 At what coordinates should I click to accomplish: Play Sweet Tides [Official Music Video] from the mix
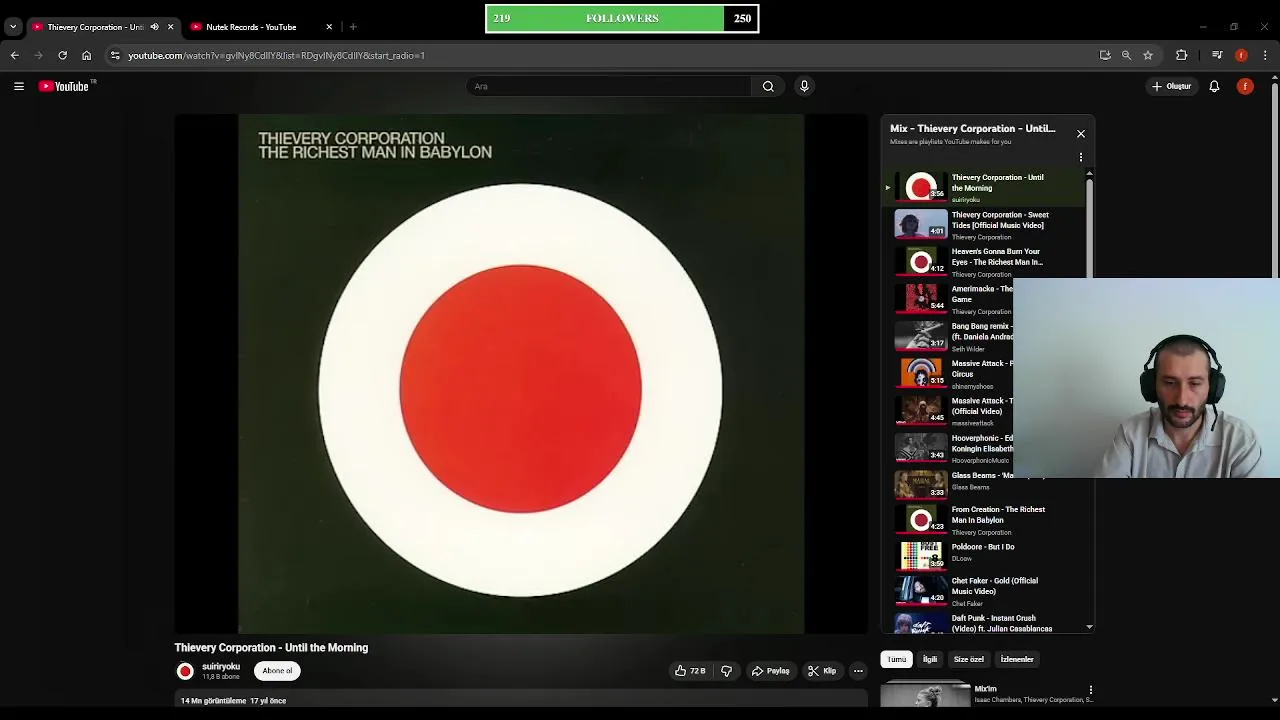click(x=985, y=225)
